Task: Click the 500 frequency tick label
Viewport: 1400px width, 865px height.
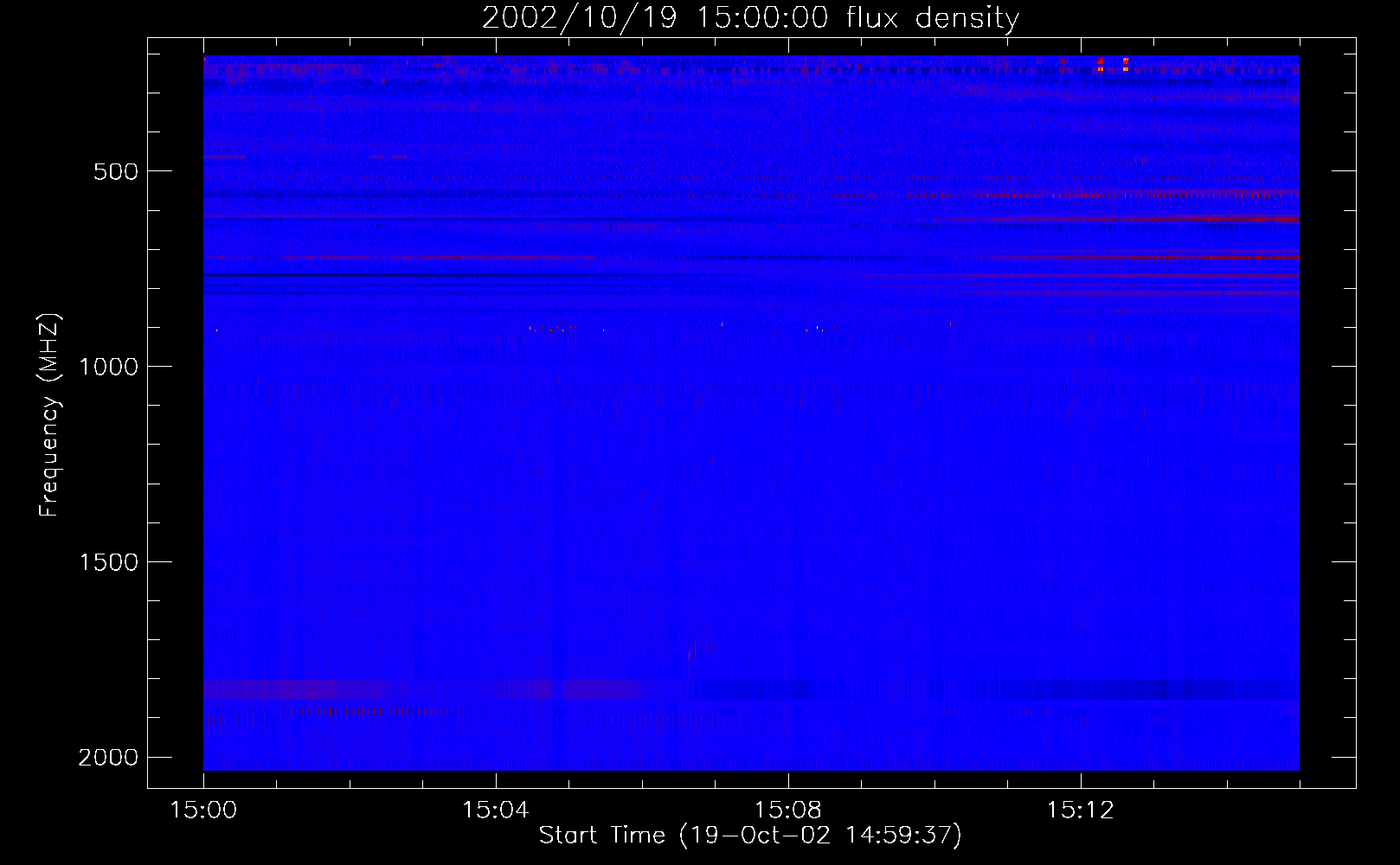Action: coord(116,171)
